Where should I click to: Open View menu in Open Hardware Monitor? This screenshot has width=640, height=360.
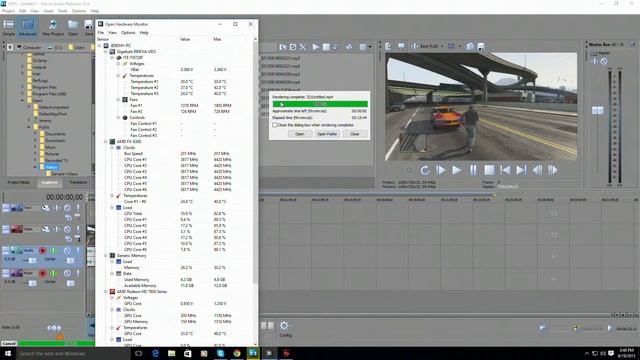pyautogui.click(x=112, y=33)
